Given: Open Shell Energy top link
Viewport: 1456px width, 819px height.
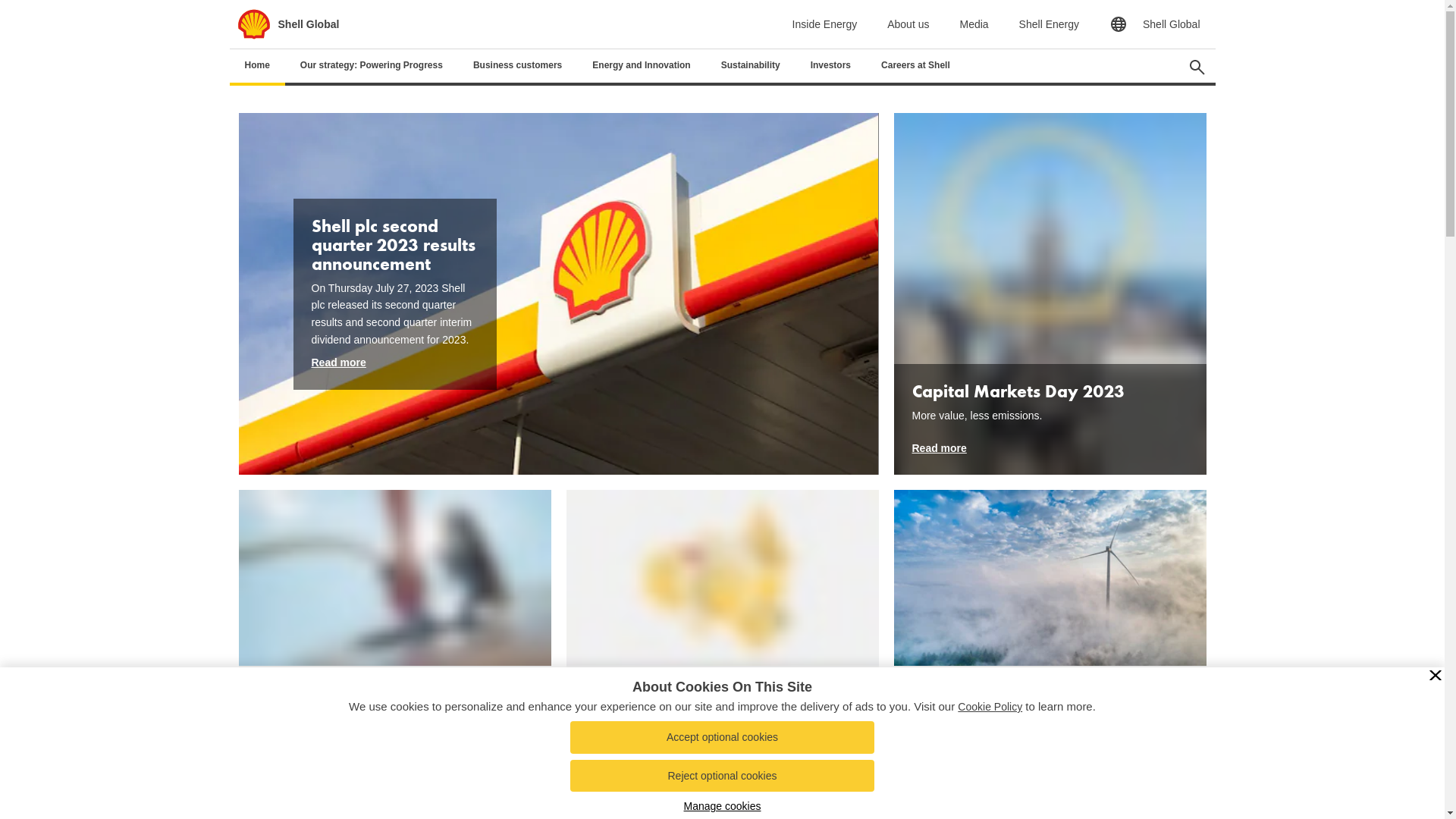Looking at the screenshot, I should (1049, 24).
